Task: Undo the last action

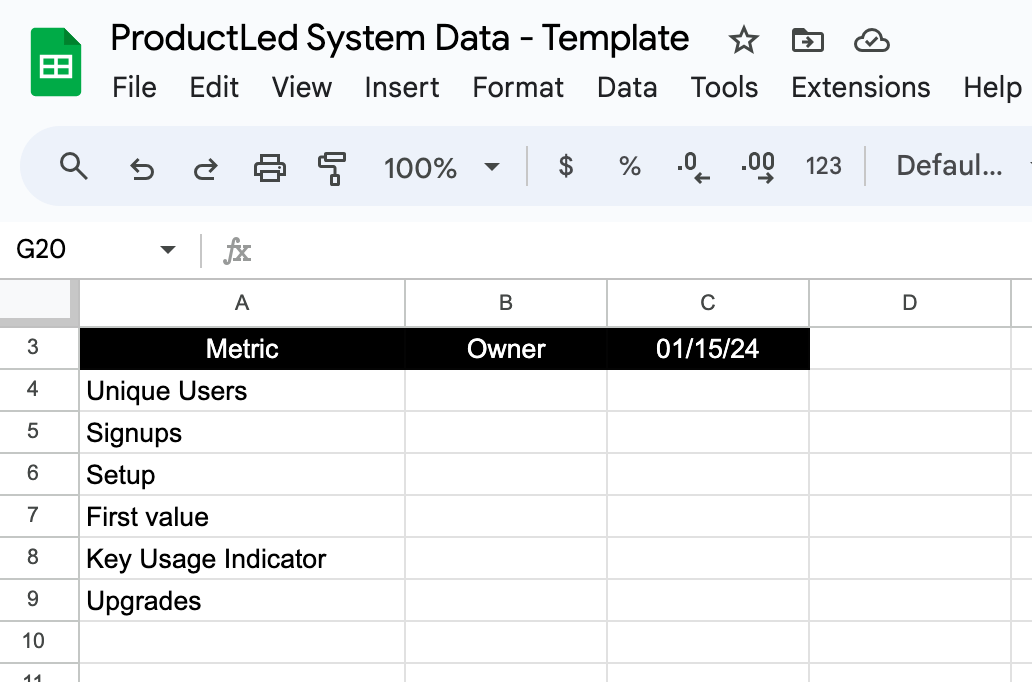Action: (x=141, y=167)
